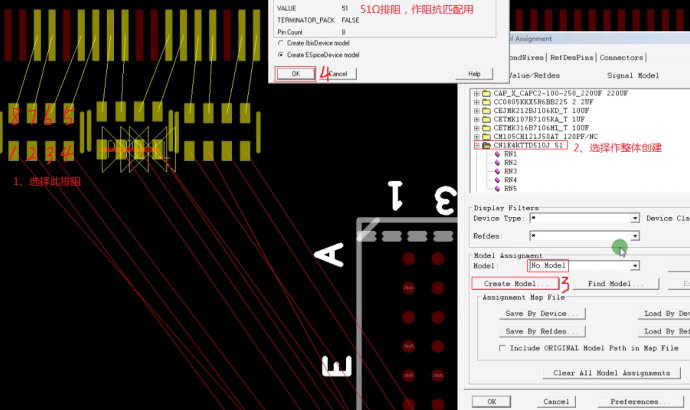Click the RN1 component icon
Image resolution: width=690 pixels, height=410 pixels.
click(x=496, y=154)
